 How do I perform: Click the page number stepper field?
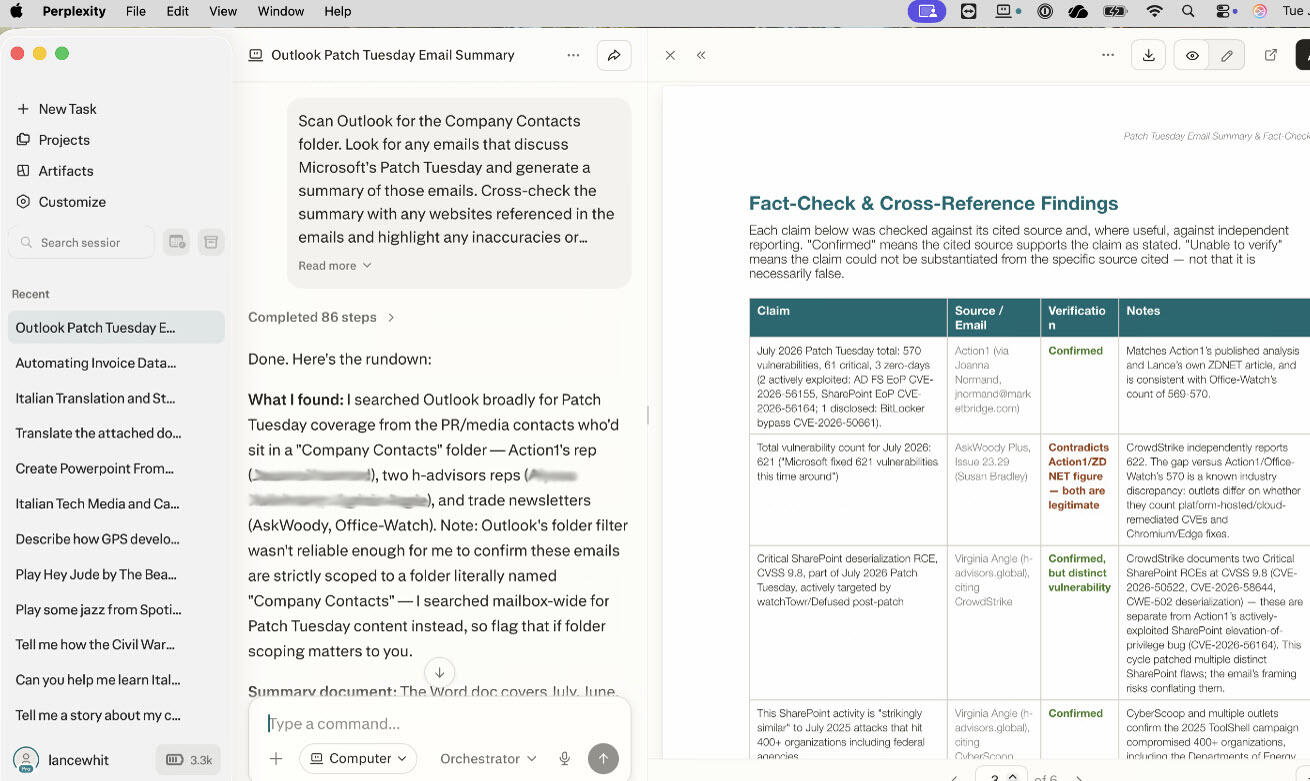coord(1002,776)
